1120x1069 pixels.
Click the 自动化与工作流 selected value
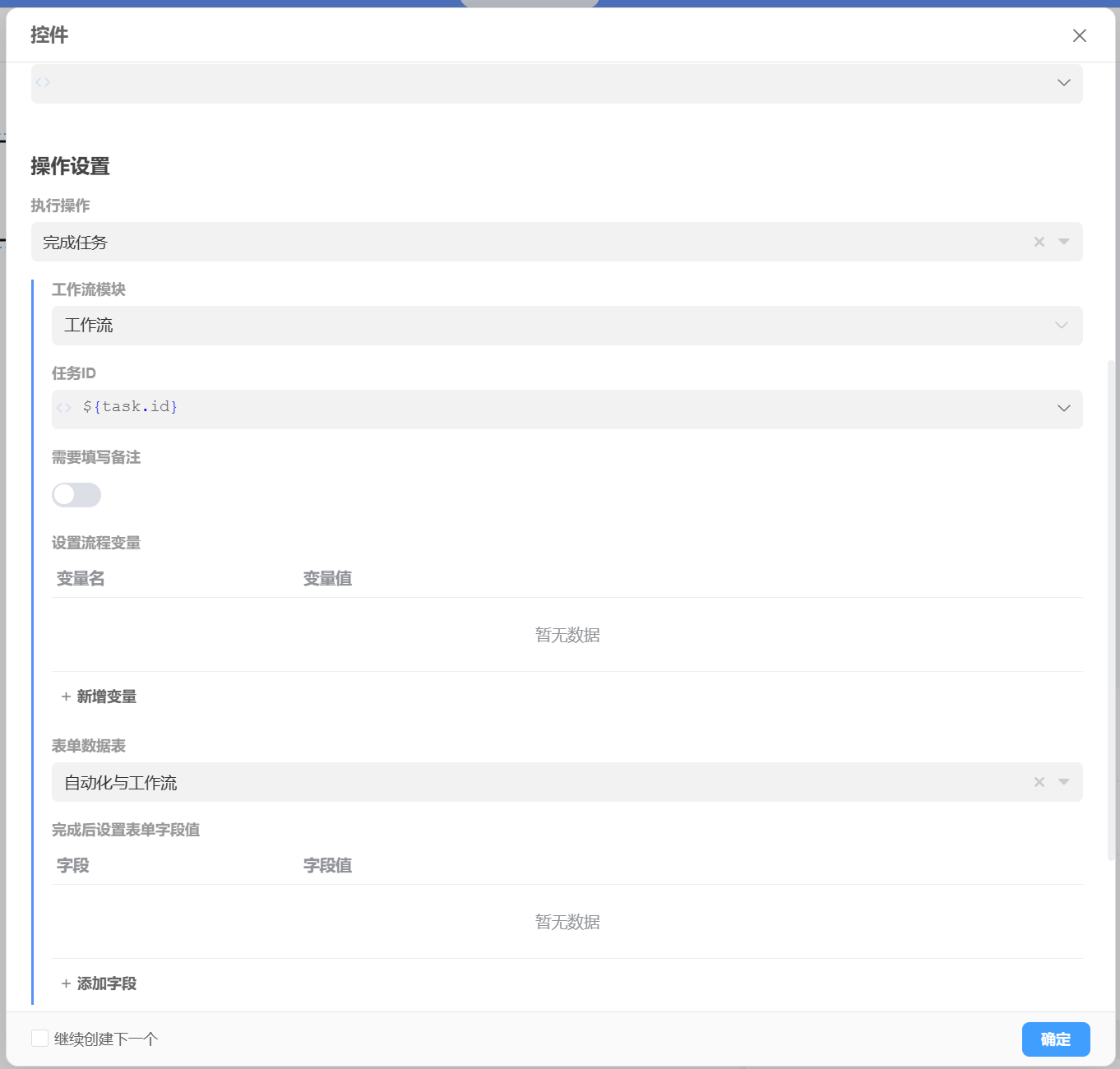click(121, 783)
